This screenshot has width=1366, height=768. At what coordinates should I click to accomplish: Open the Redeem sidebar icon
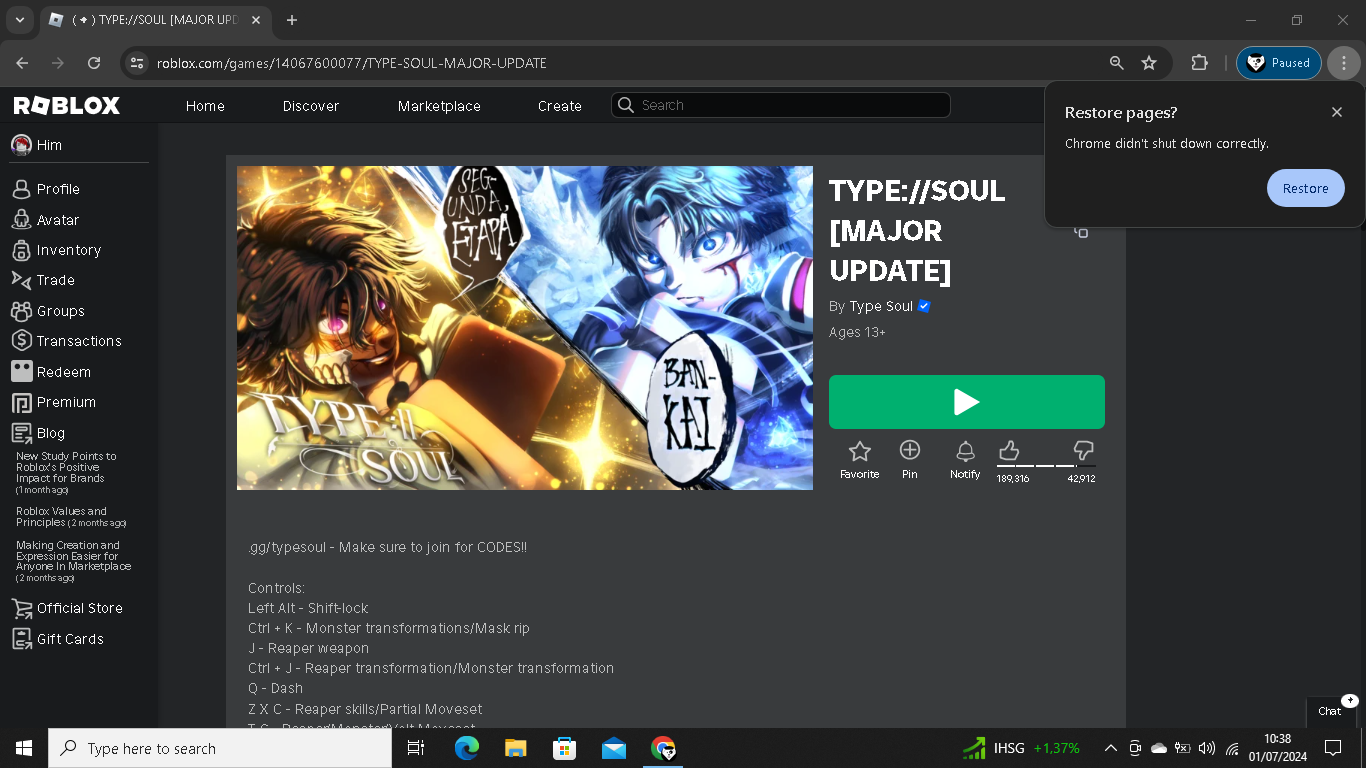pyautogui.click(x=21, y=372)
